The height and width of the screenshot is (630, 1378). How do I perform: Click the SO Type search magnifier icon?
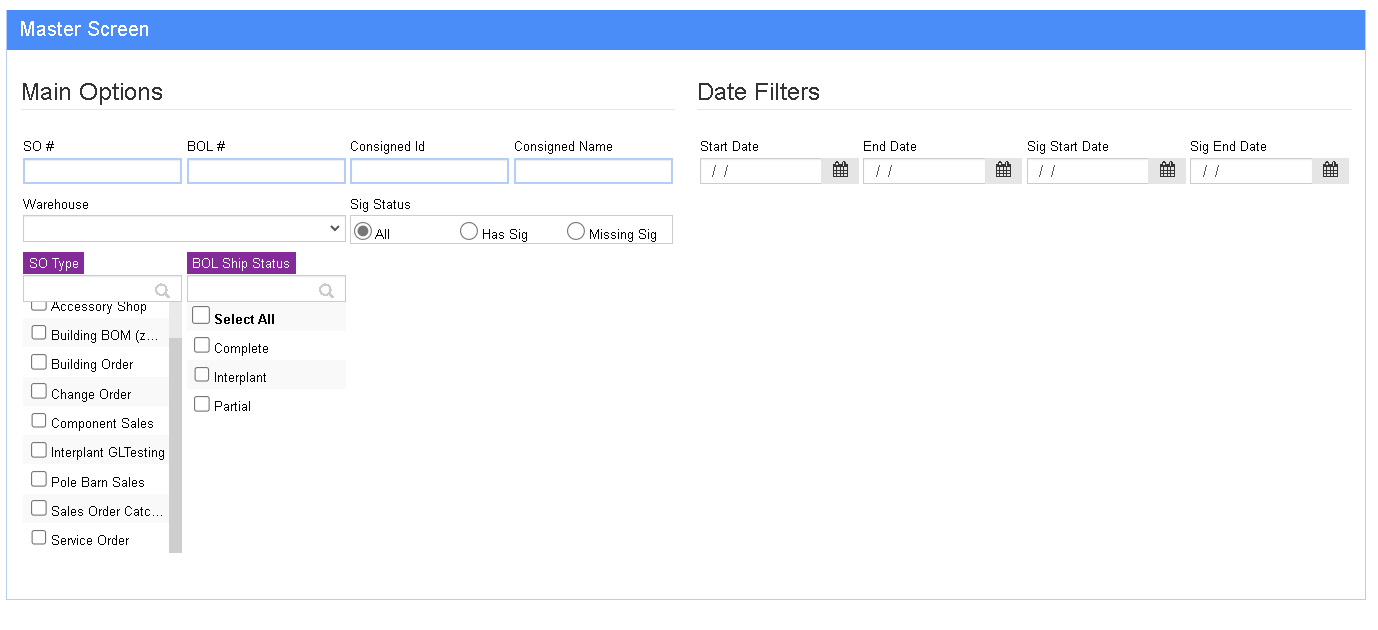click(x=162, y=291)
